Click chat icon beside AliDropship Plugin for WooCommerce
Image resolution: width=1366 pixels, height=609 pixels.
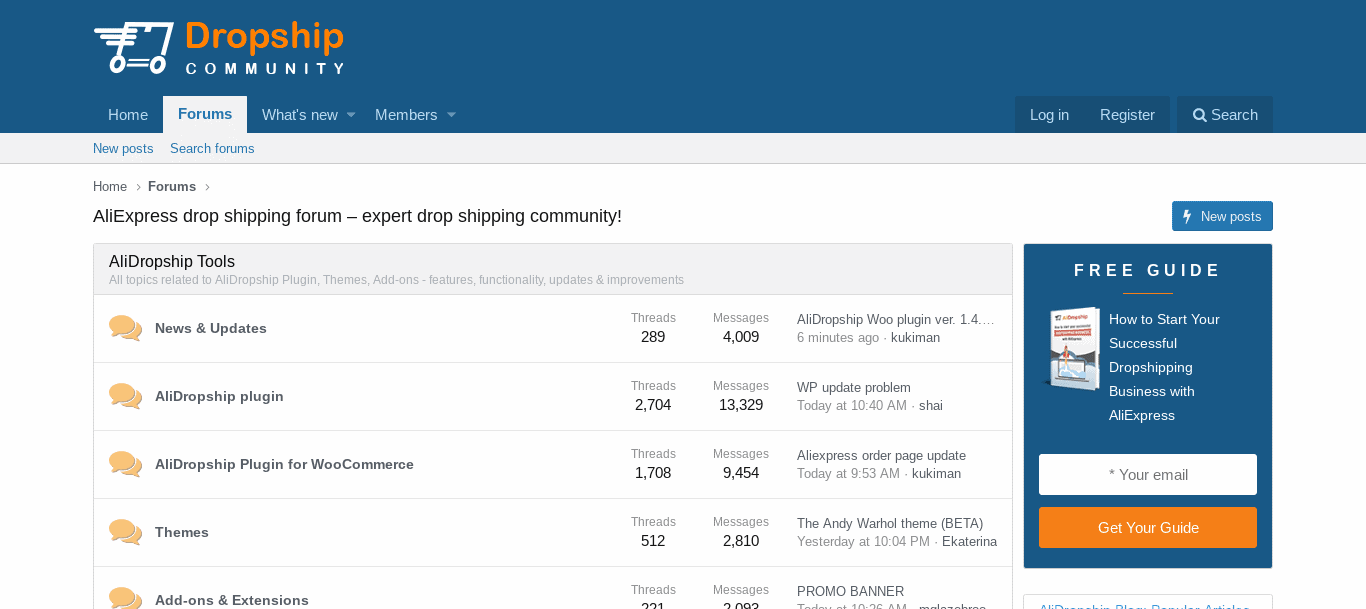(125, 464)
